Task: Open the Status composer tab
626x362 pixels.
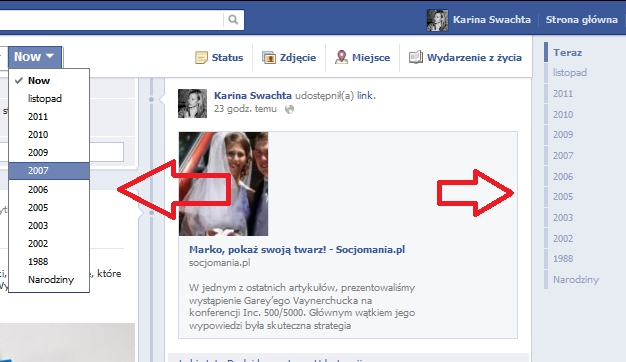Action: click(x=219, y=57)
